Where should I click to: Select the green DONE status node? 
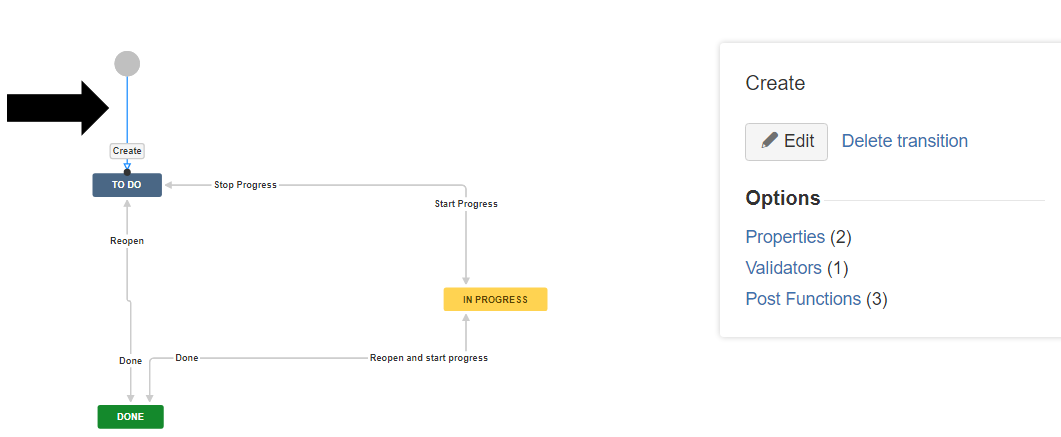(x=130, y=417)
